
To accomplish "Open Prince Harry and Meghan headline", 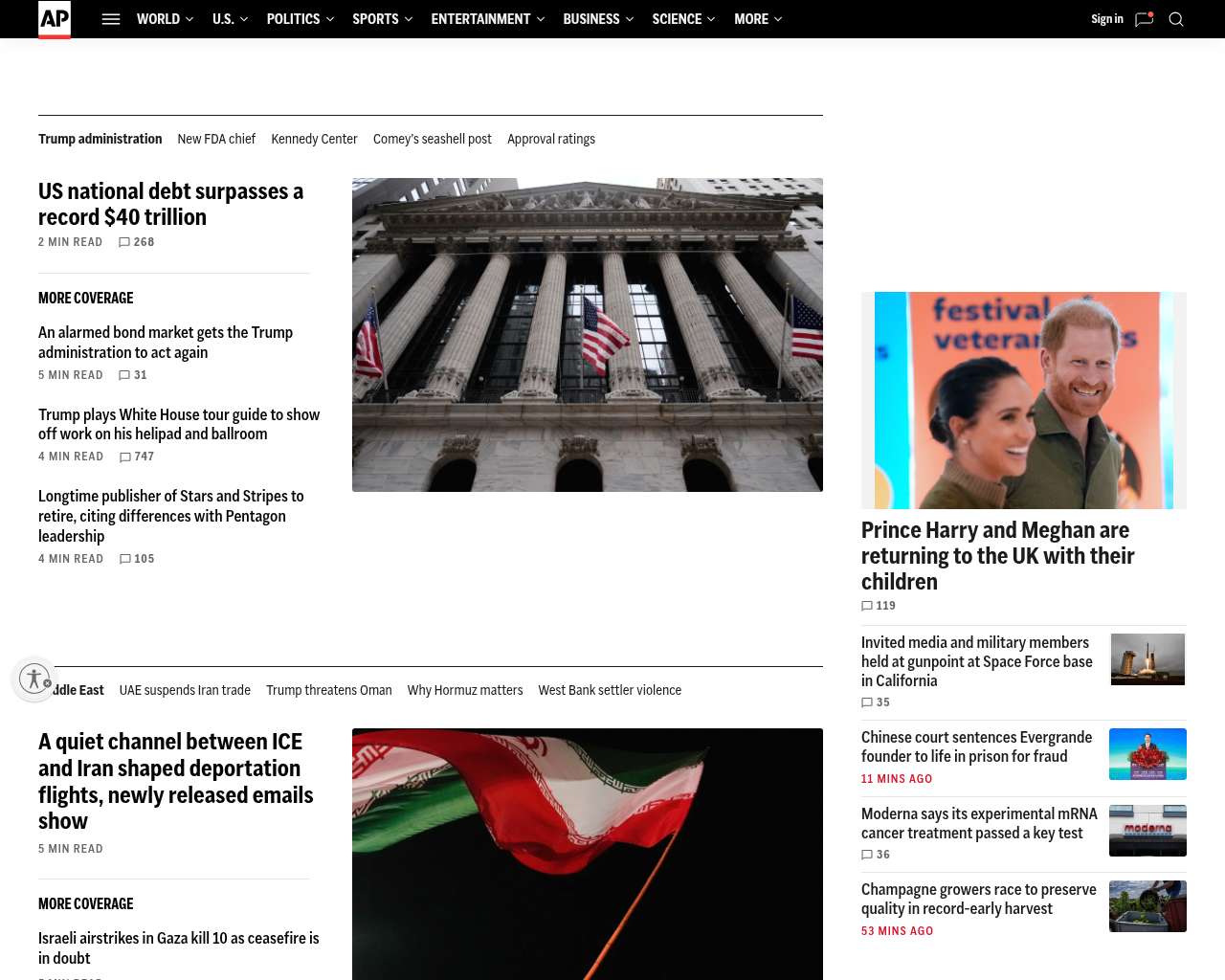I will [998, 556].
